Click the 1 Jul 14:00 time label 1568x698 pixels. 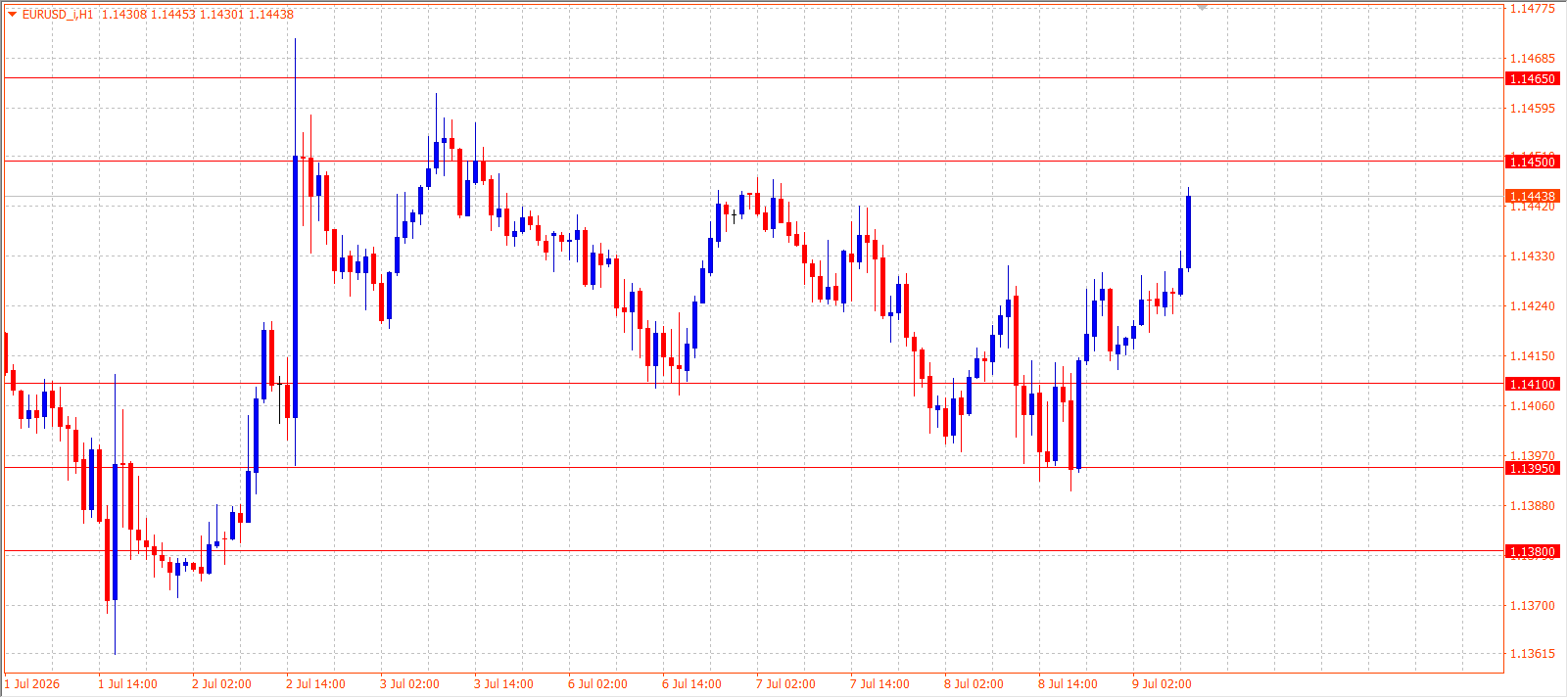click(127, 684)
